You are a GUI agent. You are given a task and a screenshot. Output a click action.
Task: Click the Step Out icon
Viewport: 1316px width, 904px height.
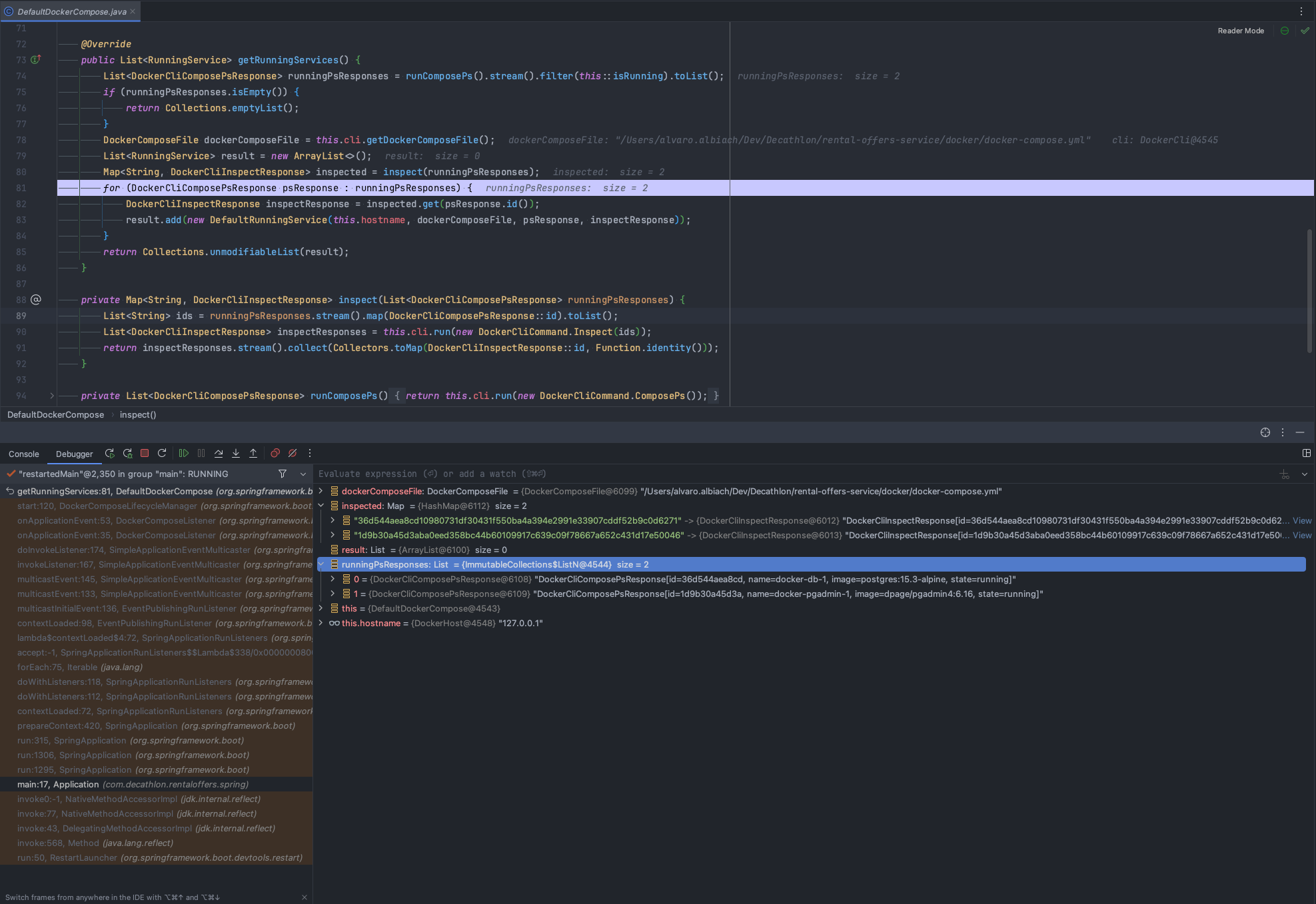[253, 453]
